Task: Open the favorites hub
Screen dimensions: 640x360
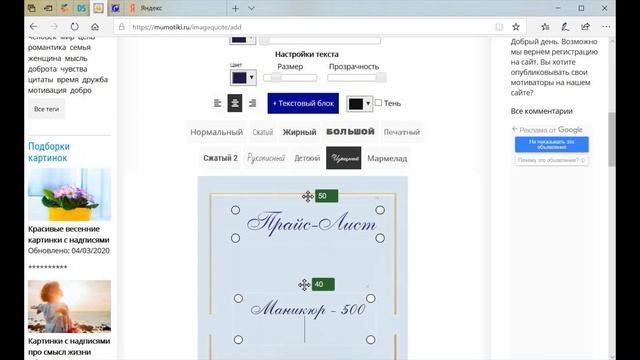Action: [x=545, y=27]
